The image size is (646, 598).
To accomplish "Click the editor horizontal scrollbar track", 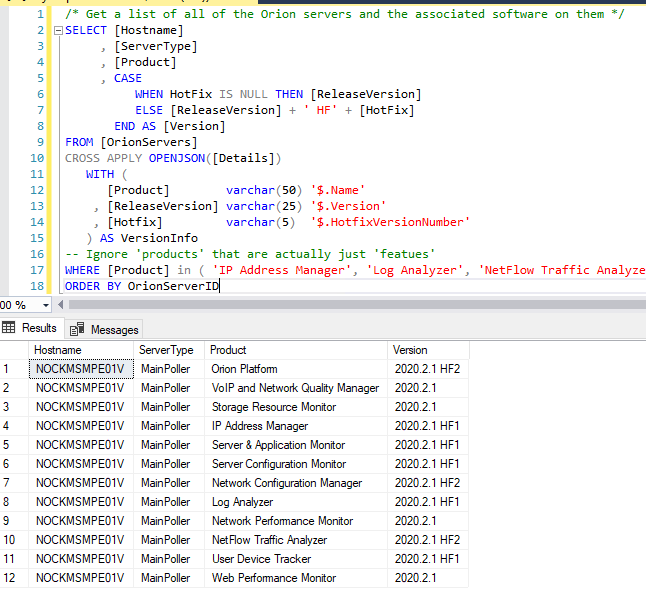I will click(357, 305).
